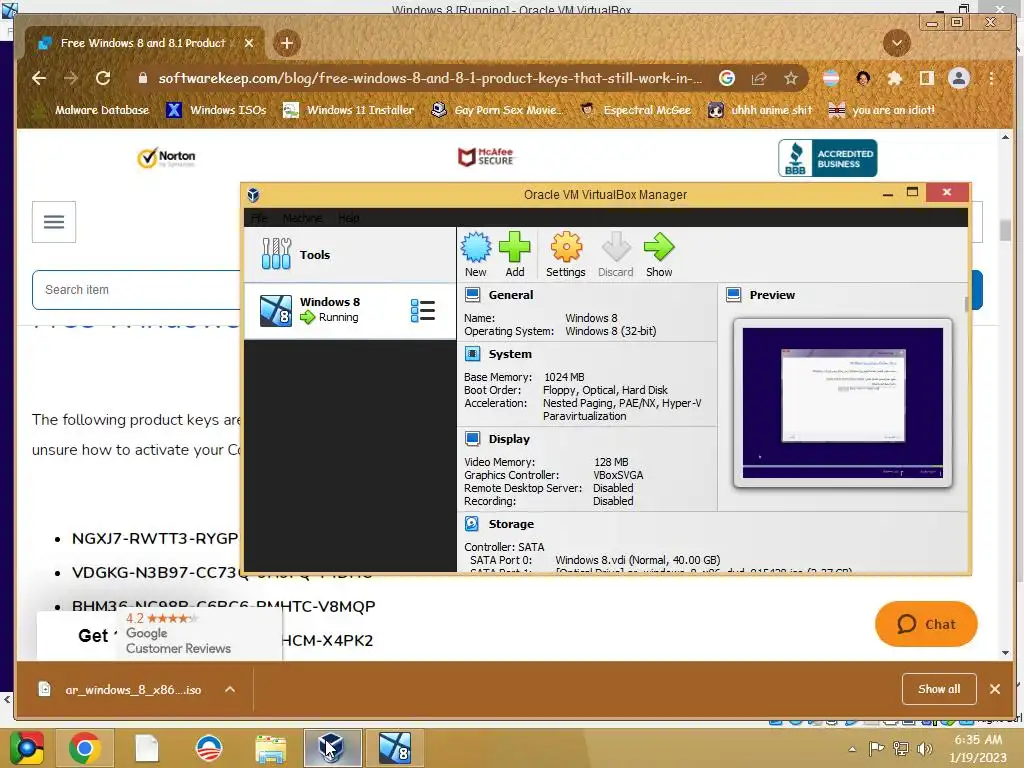Click the share page icon in address bar
Viewport: 1024px width, 768px height.
click(x=759, y=78)
